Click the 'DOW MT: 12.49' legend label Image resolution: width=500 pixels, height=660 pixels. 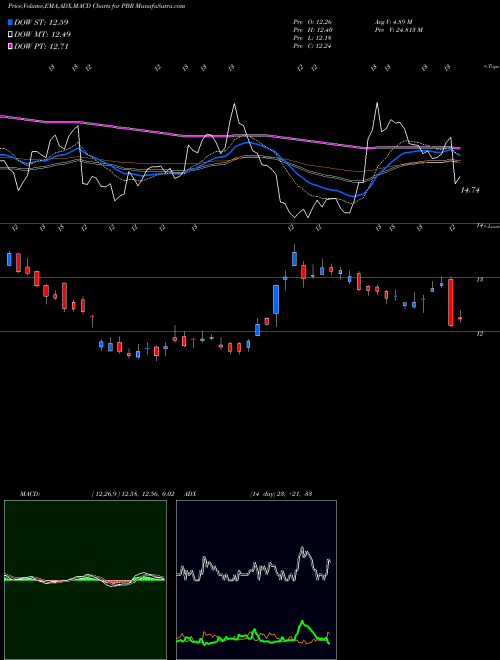point(43,35)
